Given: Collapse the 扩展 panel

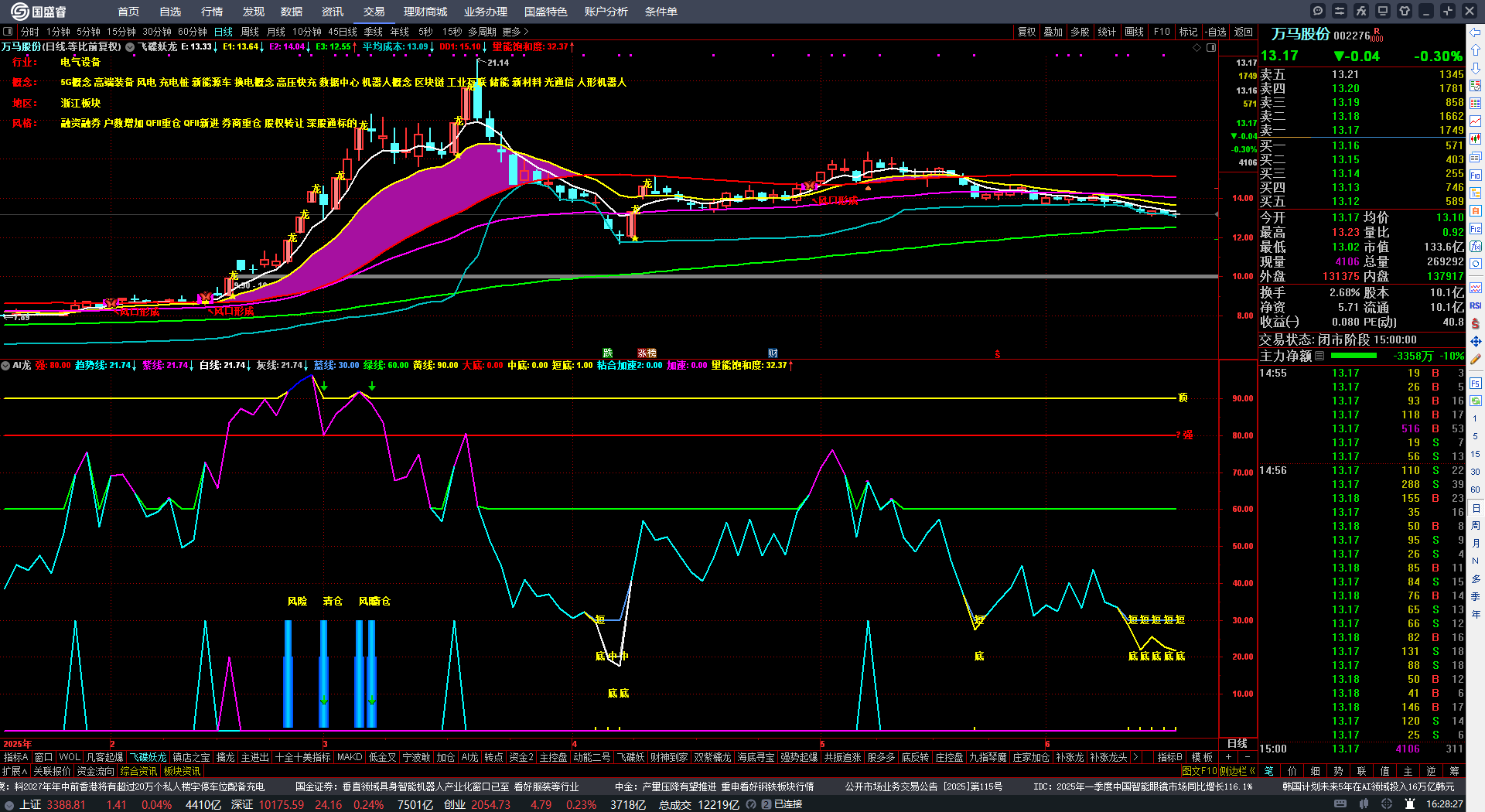Looking at the screenshot, I should click(15, 771).
